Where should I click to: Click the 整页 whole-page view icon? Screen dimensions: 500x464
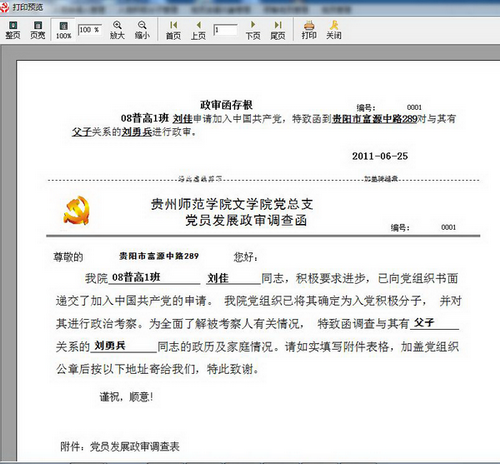point(13,30)
